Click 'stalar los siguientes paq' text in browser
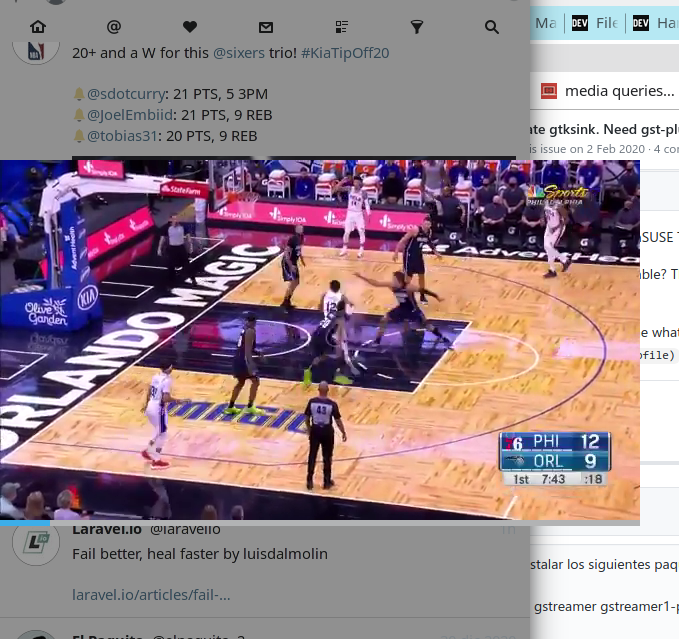This screenshot has height=639, width=679. click(x=605, y=565)
